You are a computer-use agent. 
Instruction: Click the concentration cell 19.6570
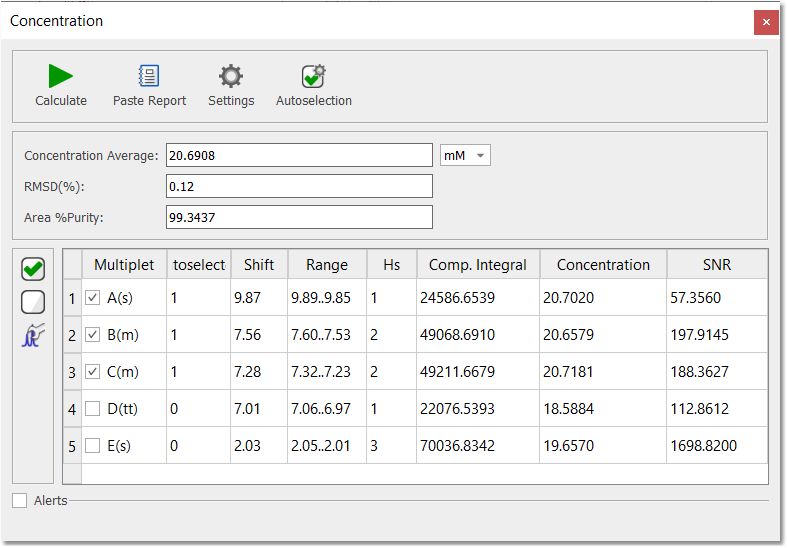[603, 446]
